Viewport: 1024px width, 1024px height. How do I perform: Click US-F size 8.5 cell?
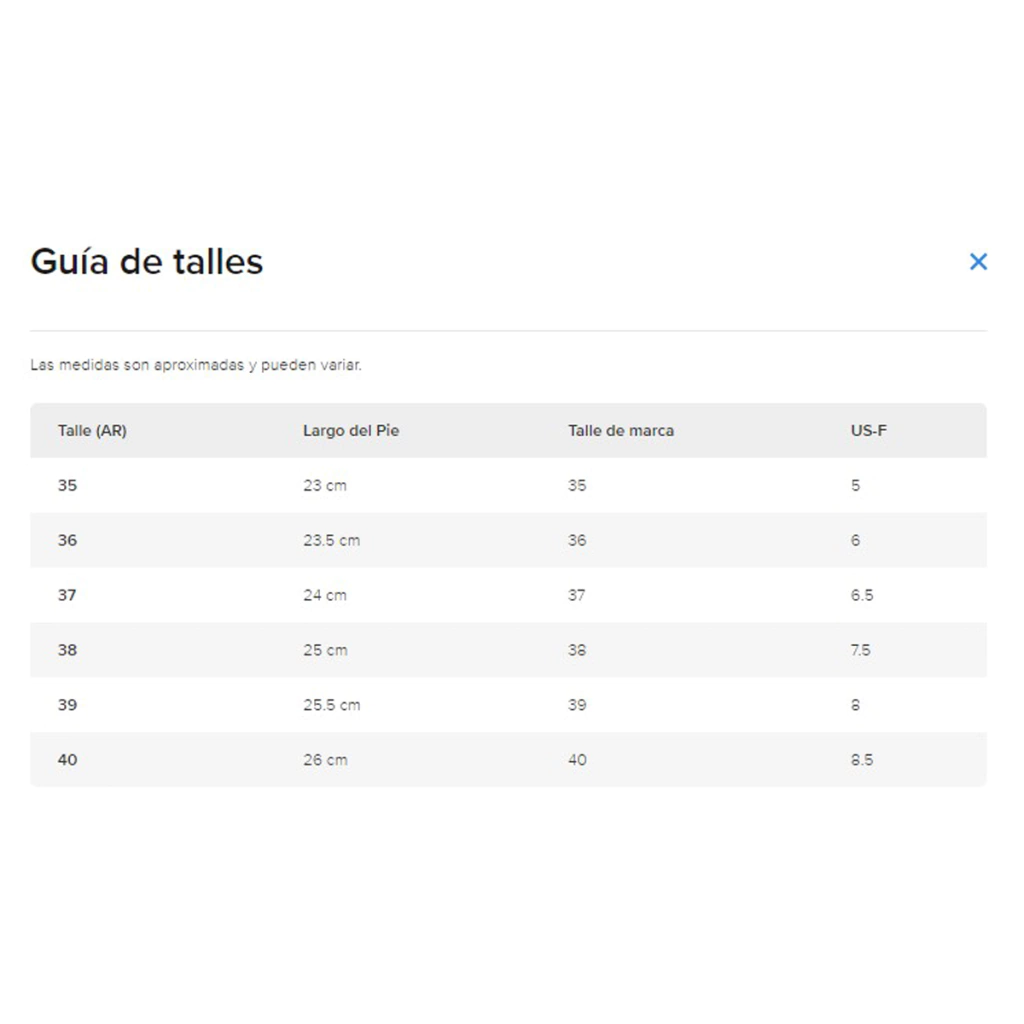[862, 761]
